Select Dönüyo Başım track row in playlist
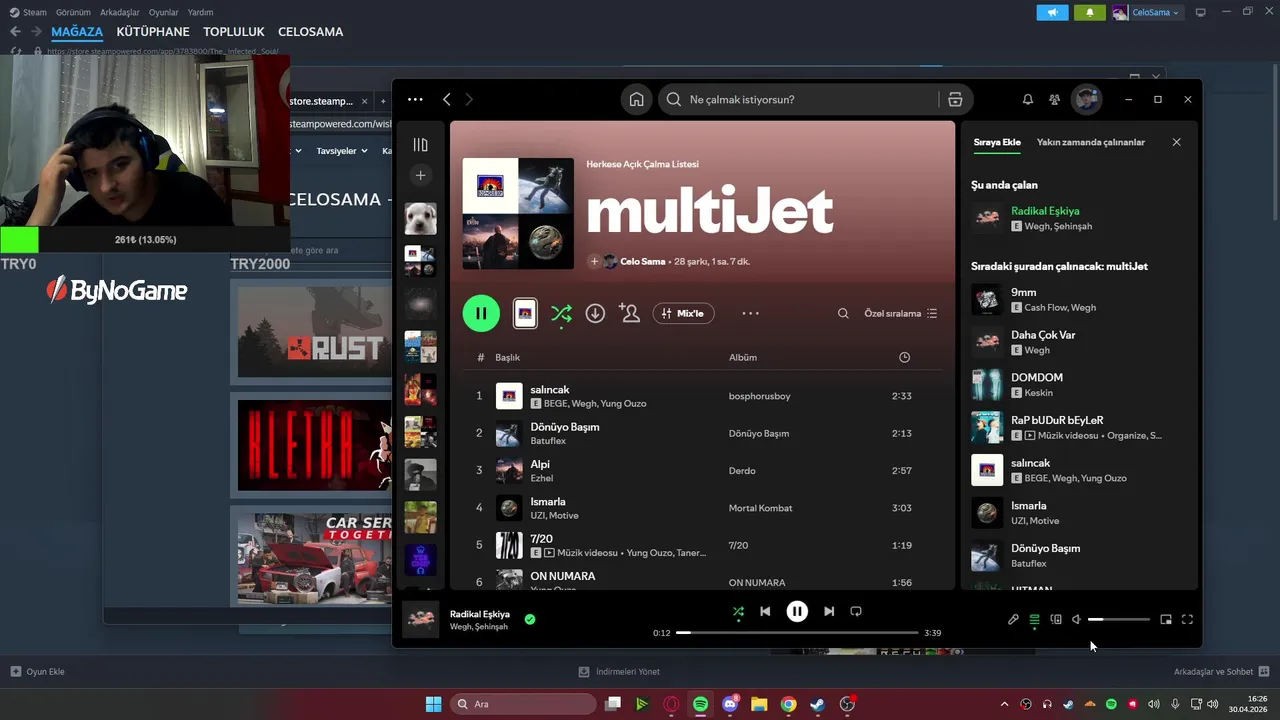Screen dimensions: 1280x720 click(x=702, y=433)
